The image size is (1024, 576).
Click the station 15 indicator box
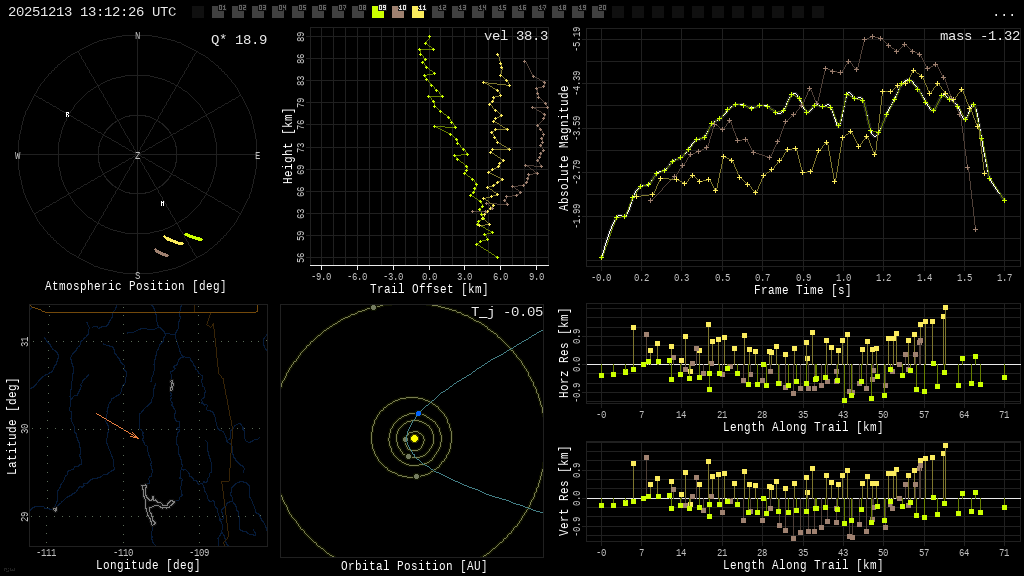click(498, 12)
